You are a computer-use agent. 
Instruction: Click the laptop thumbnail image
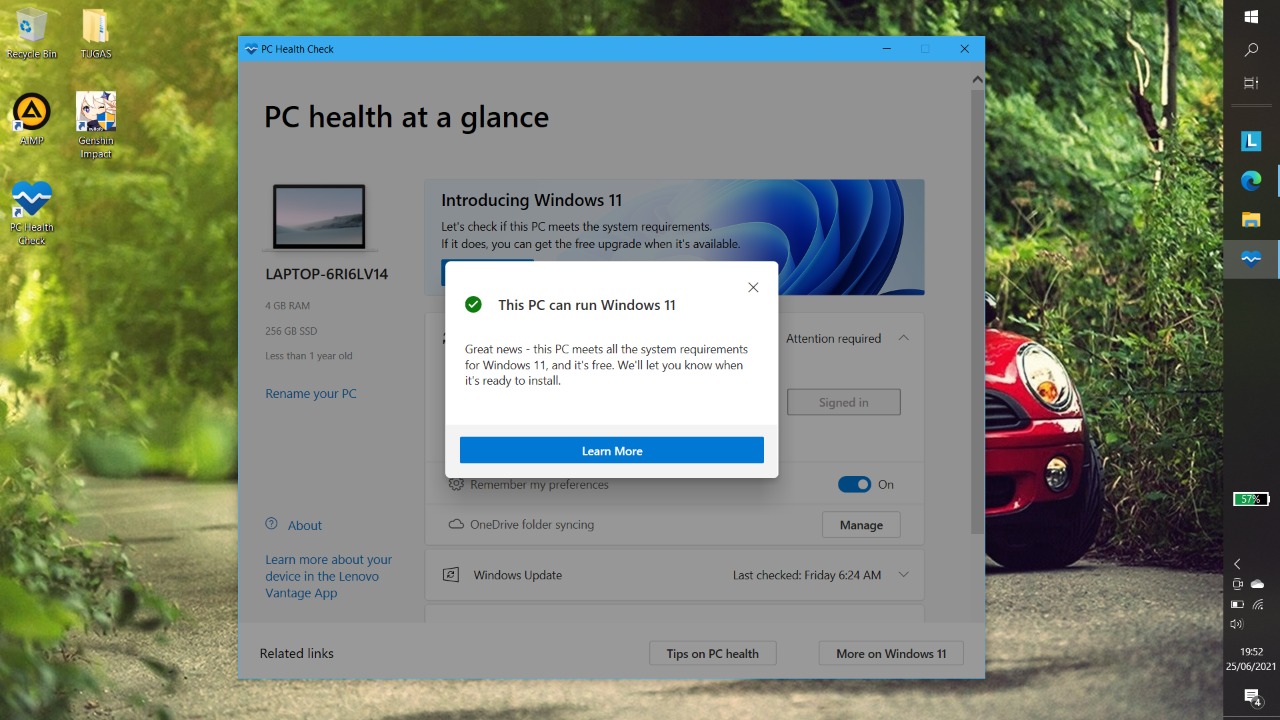[x=320, y=217]
